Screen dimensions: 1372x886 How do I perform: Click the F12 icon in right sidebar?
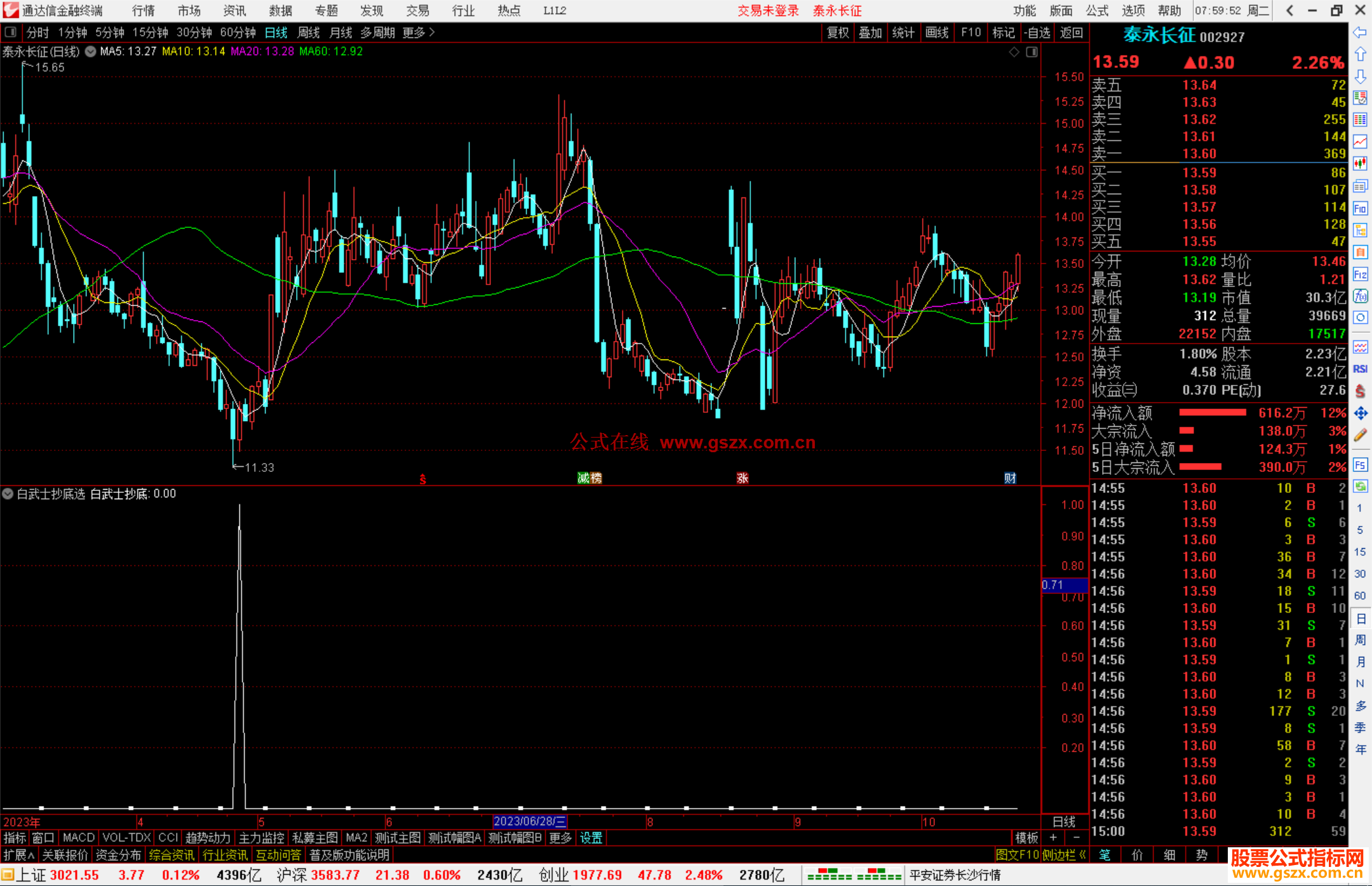[1360, 274]
